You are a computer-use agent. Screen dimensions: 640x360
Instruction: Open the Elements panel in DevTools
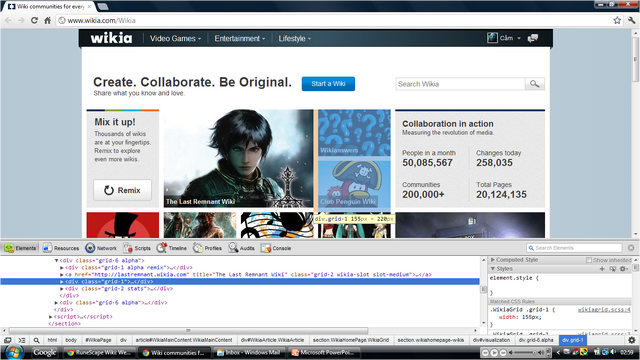pos(20,248)
